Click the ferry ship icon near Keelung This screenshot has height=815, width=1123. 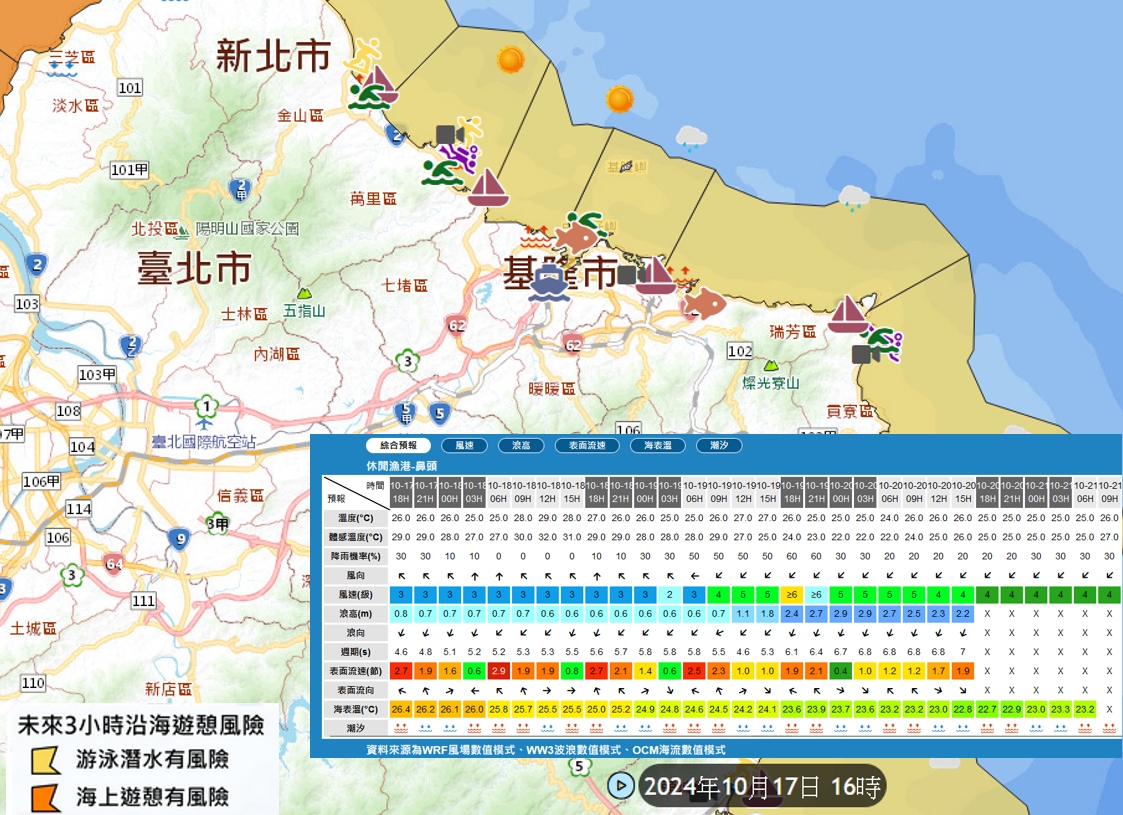tap(549, 284)
